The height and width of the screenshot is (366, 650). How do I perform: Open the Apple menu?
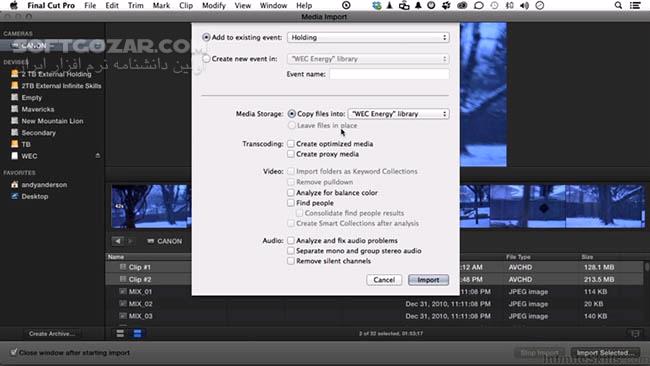pos(14,5)
